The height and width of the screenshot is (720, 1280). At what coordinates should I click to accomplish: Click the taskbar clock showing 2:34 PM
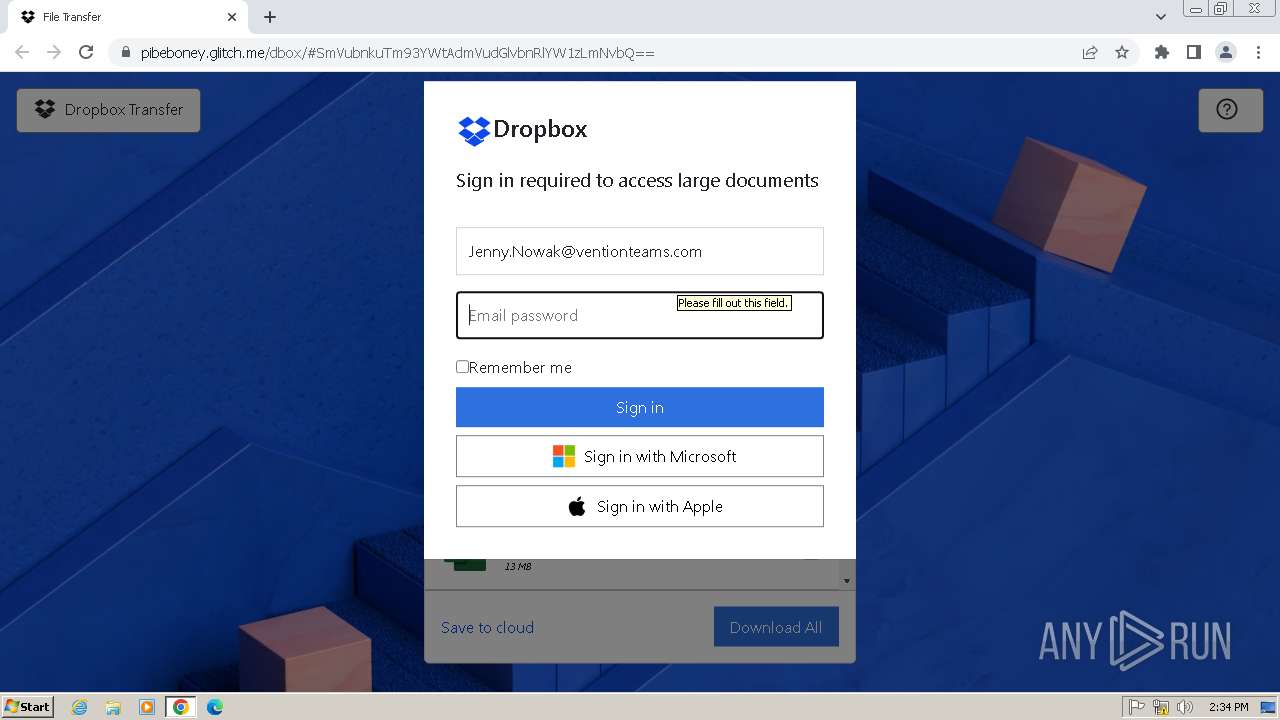[1228, 707]
